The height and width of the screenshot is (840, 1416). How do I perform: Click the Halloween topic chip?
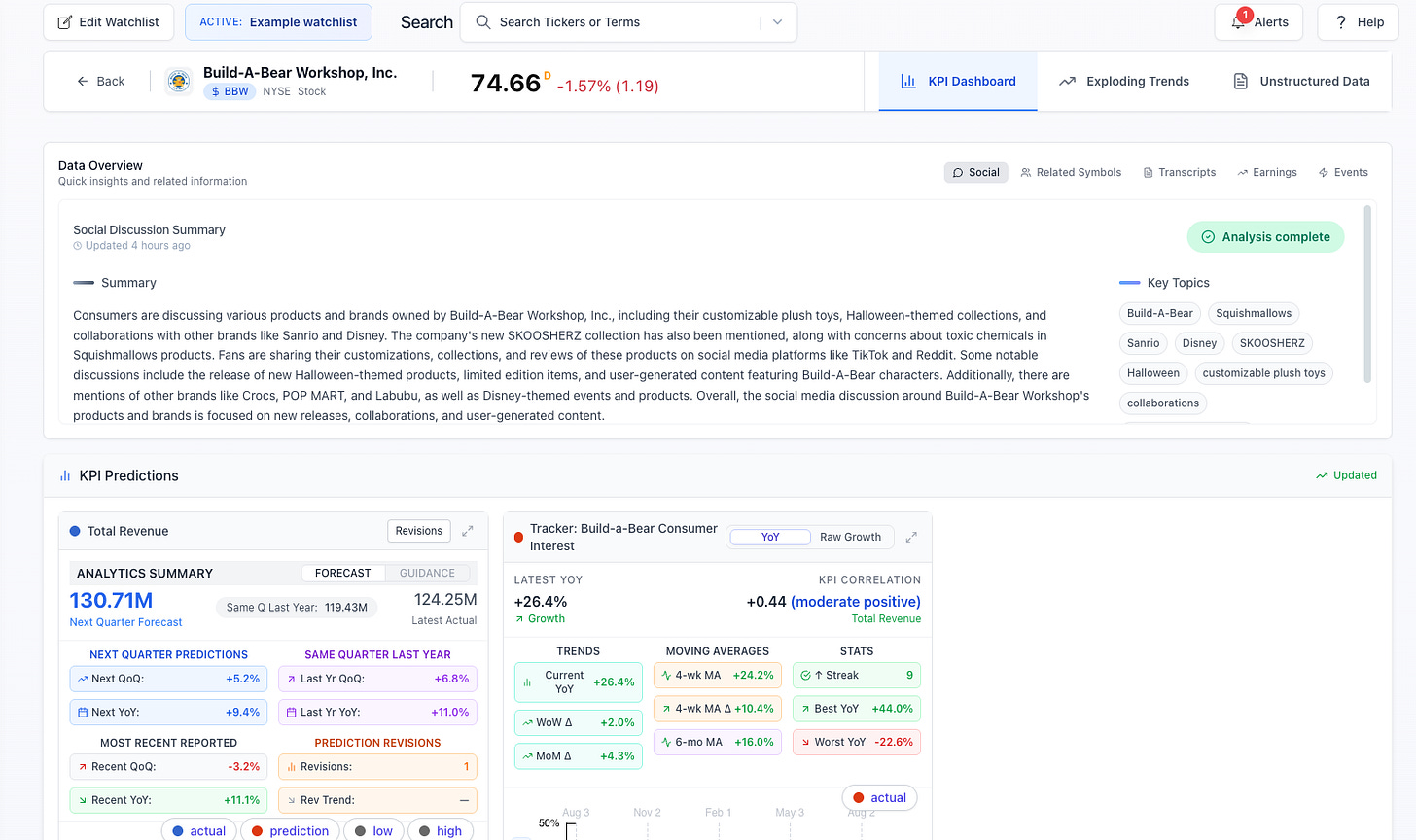(x=1153, y=373)
